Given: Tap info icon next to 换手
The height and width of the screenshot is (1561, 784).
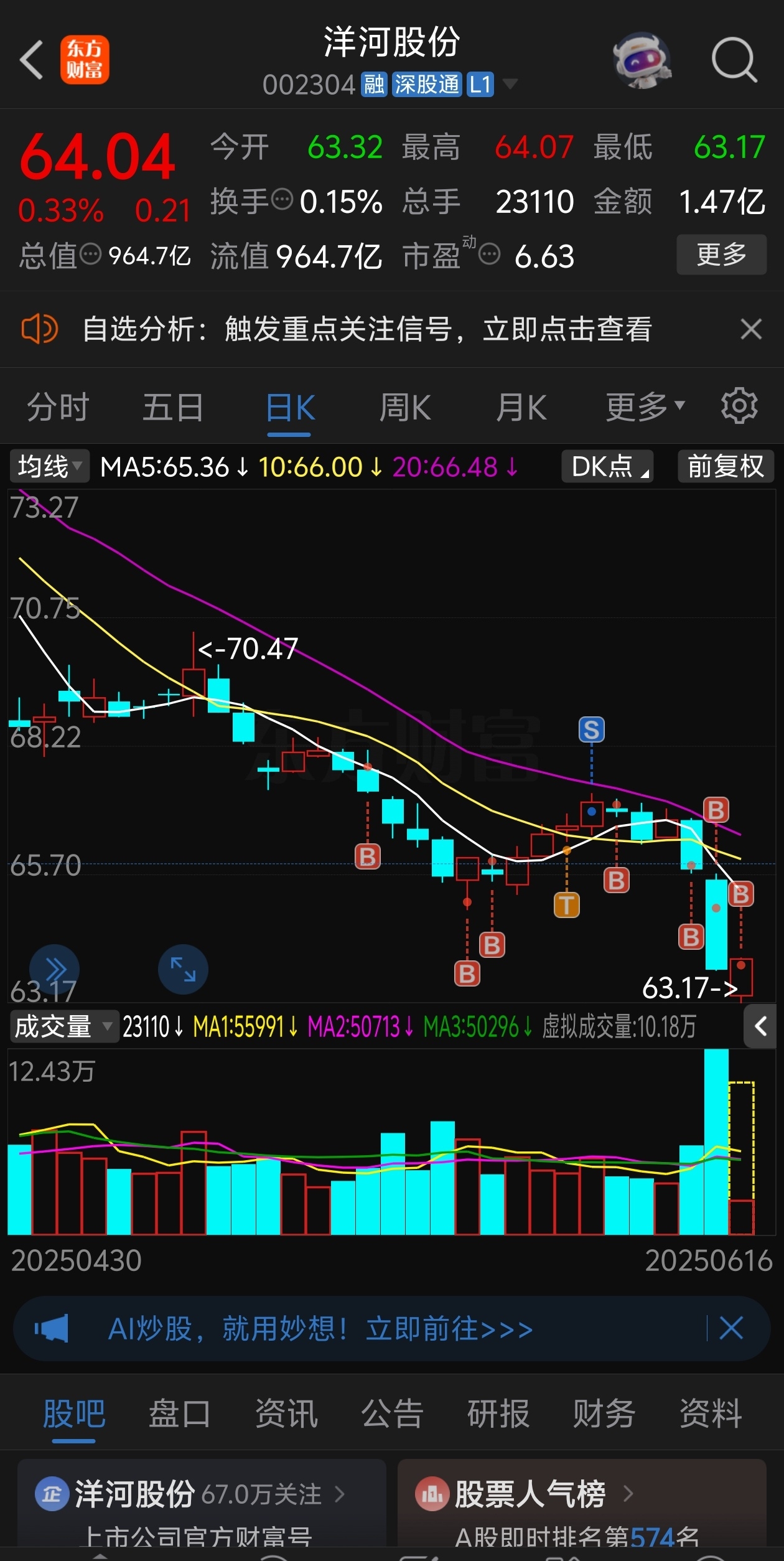Looking at the screenshot, I should coord(282,200).
